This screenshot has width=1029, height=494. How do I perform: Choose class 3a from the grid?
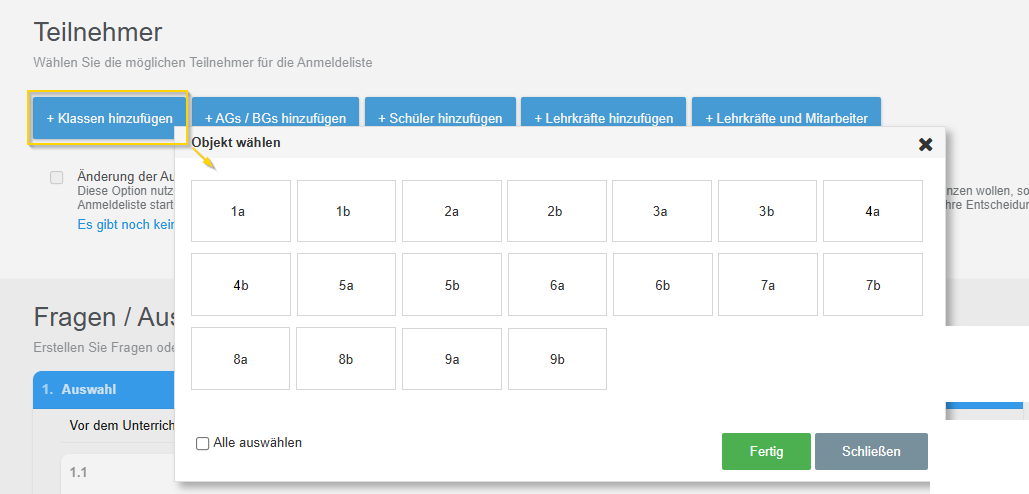coord(661,211)
